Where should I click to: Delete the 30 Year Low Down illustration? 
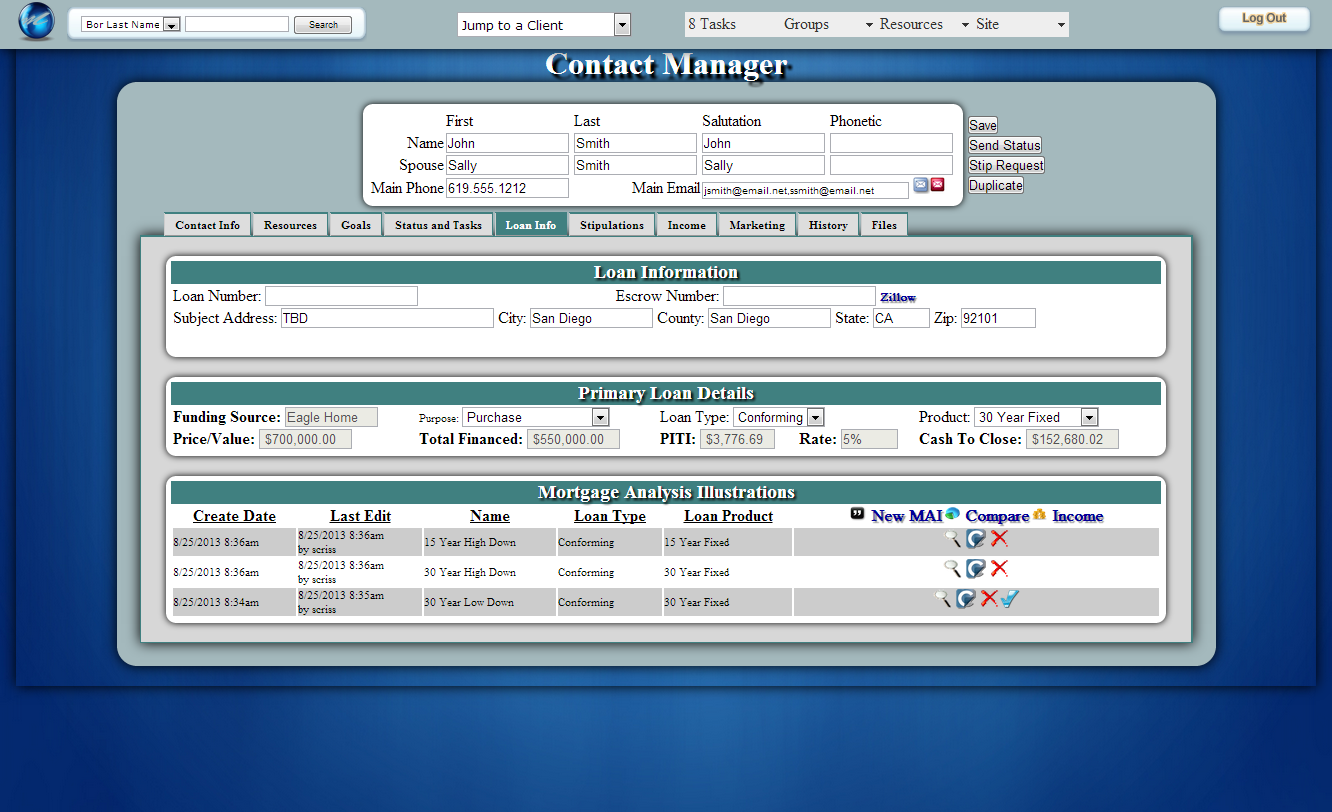[988, 599]
